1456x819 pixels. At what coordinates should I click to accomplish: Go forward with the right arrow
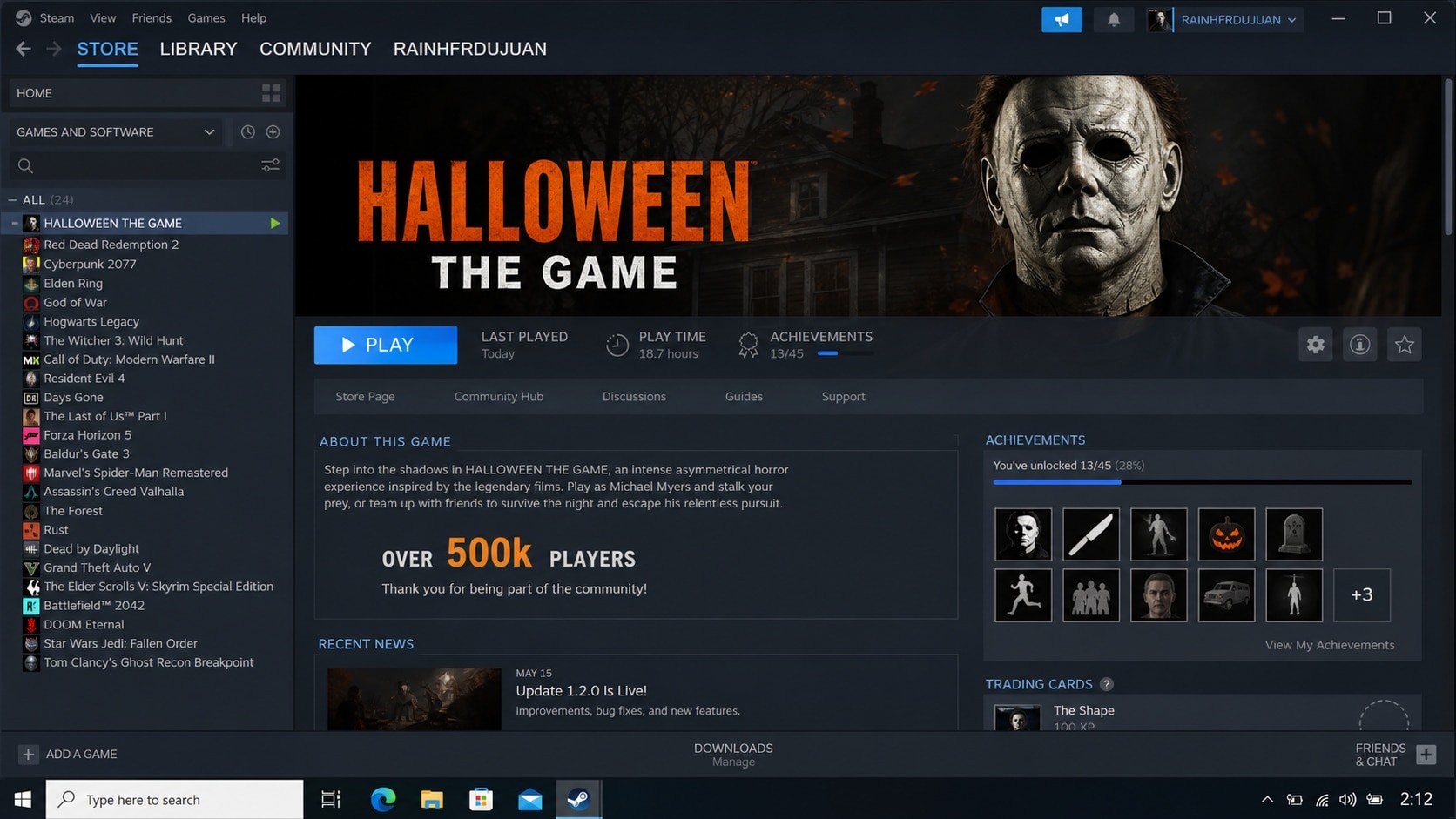54,49
